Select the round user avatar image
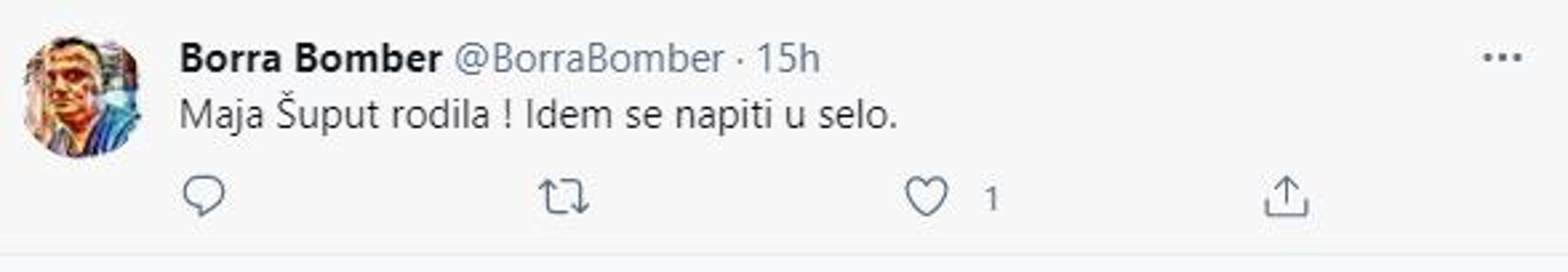The width and height of the screenshot is (1568, 272). click(x=82, y=97)
